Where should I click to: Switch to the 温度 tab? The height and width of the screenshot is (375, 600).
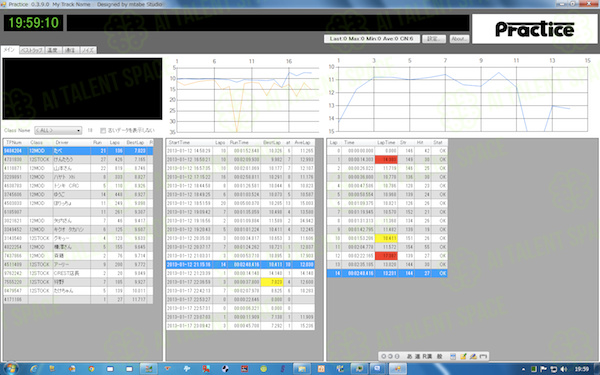tap(53, 50)
